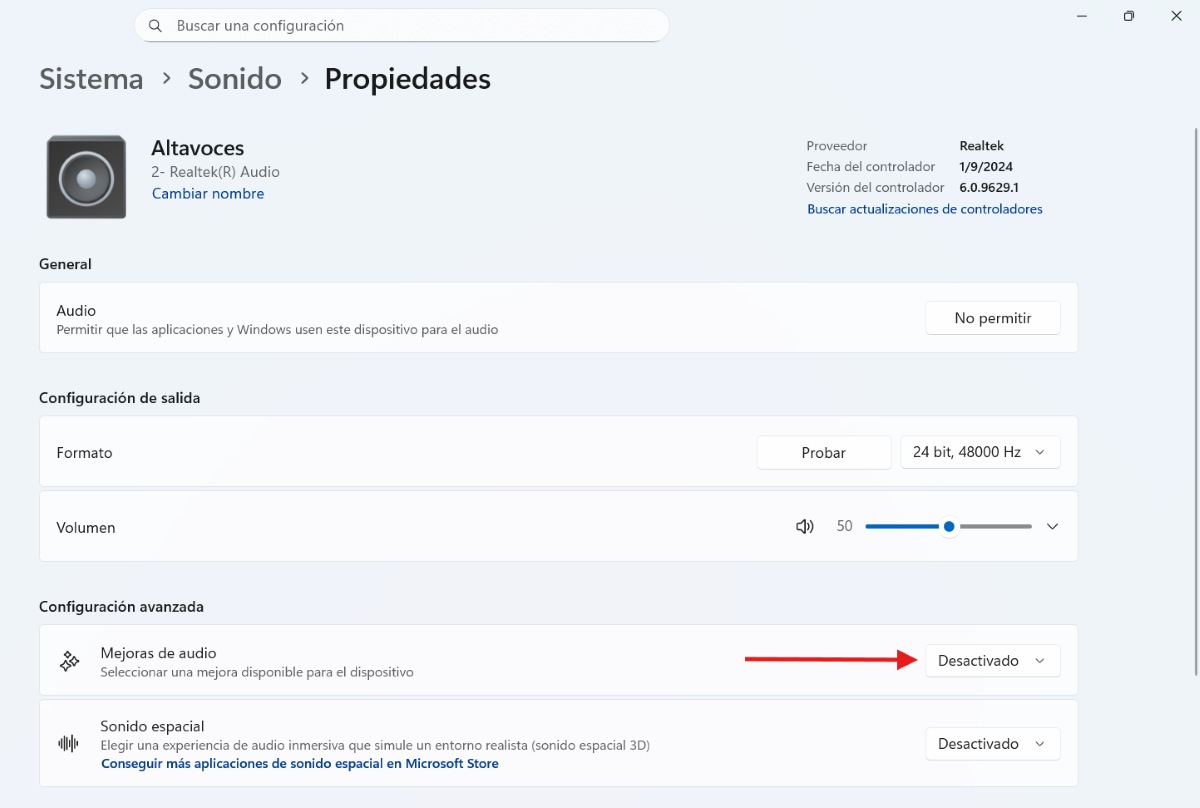Viewport: 1200px width, 808px height.
Task: Click the Sonido espacial dropdown arrow
Action: [1039, 743]
